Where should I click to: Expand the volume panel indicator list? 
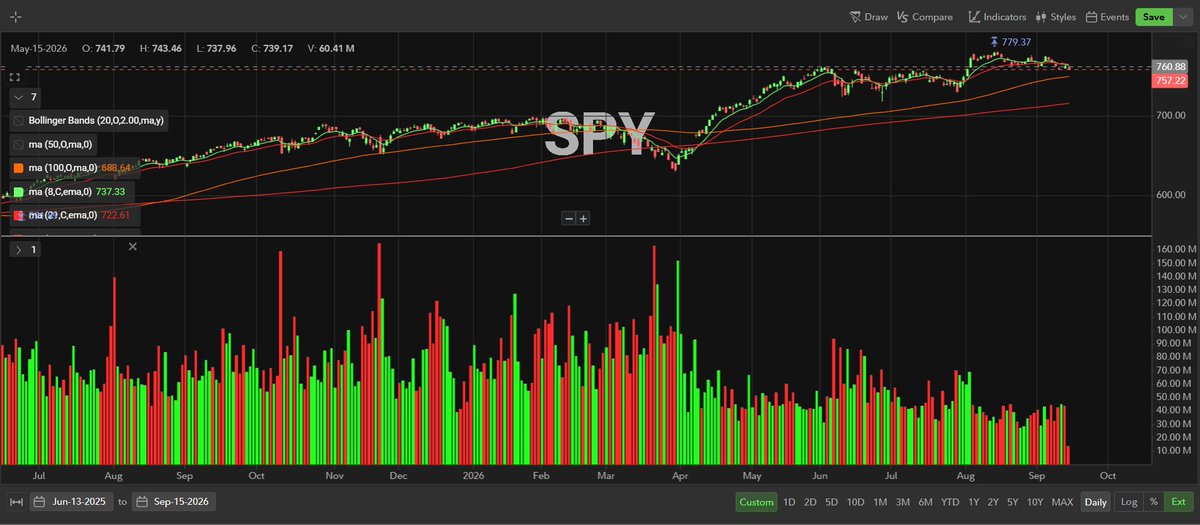coord(19,249)
